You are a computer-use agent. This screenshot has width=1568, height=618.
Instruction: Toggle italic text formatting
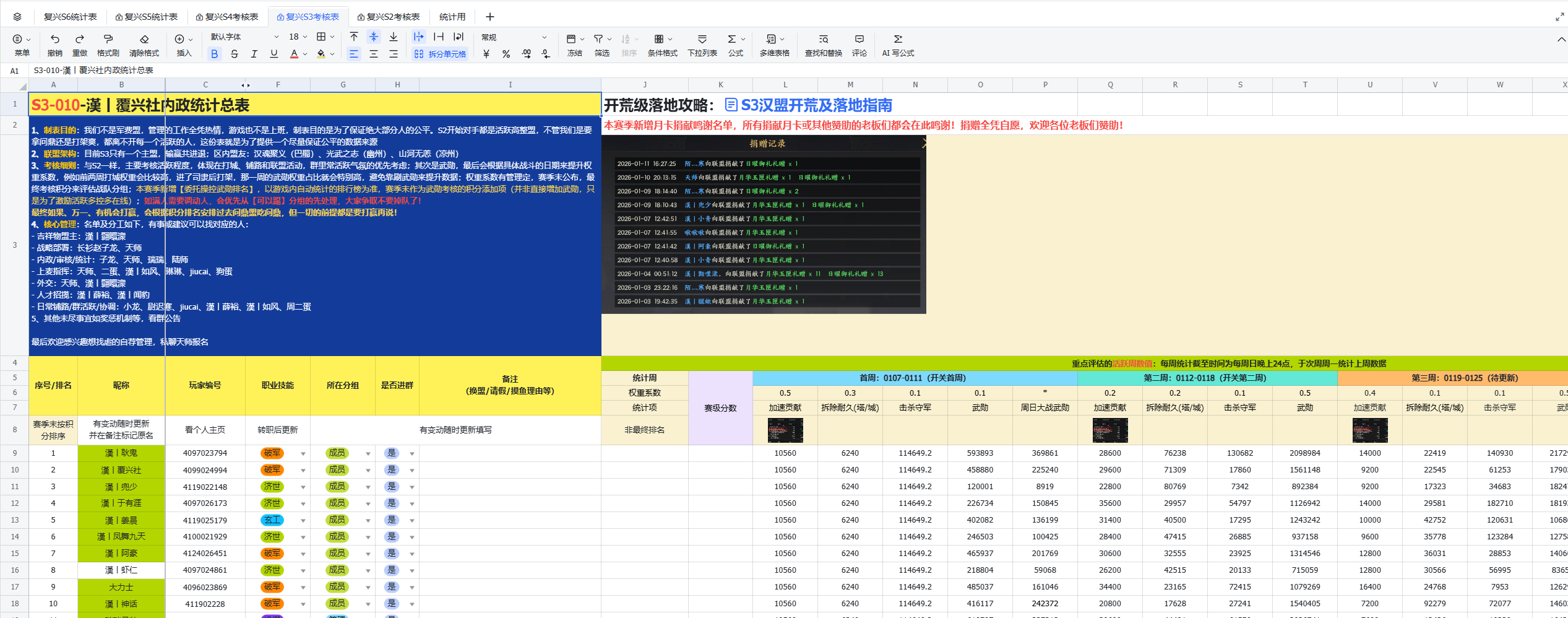[254, 54]
